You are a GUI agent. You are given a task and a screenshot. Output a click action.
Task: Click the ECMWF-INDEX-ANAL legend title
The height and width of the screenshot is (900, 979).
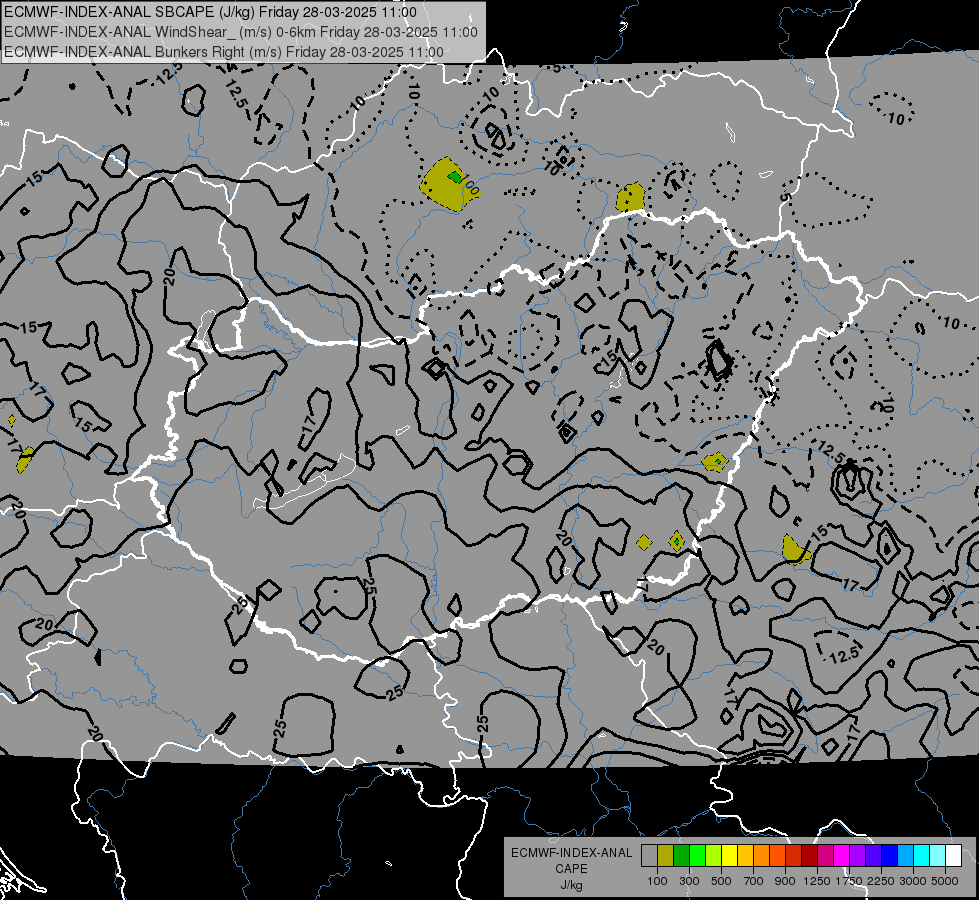[571, 853]
